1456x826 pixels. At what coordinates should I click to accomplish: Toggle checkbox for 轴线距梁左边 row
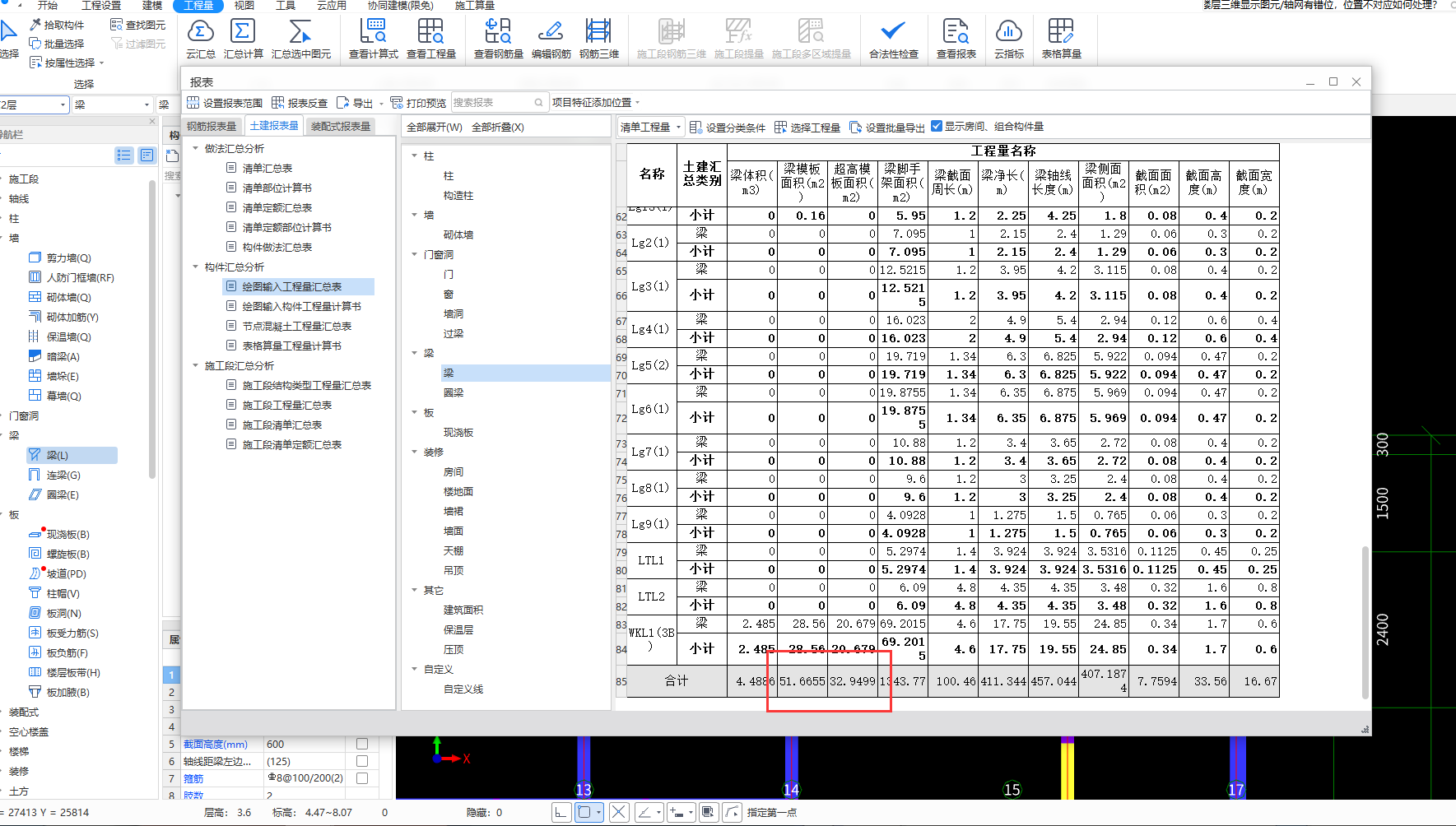click(x=361, y=761)
